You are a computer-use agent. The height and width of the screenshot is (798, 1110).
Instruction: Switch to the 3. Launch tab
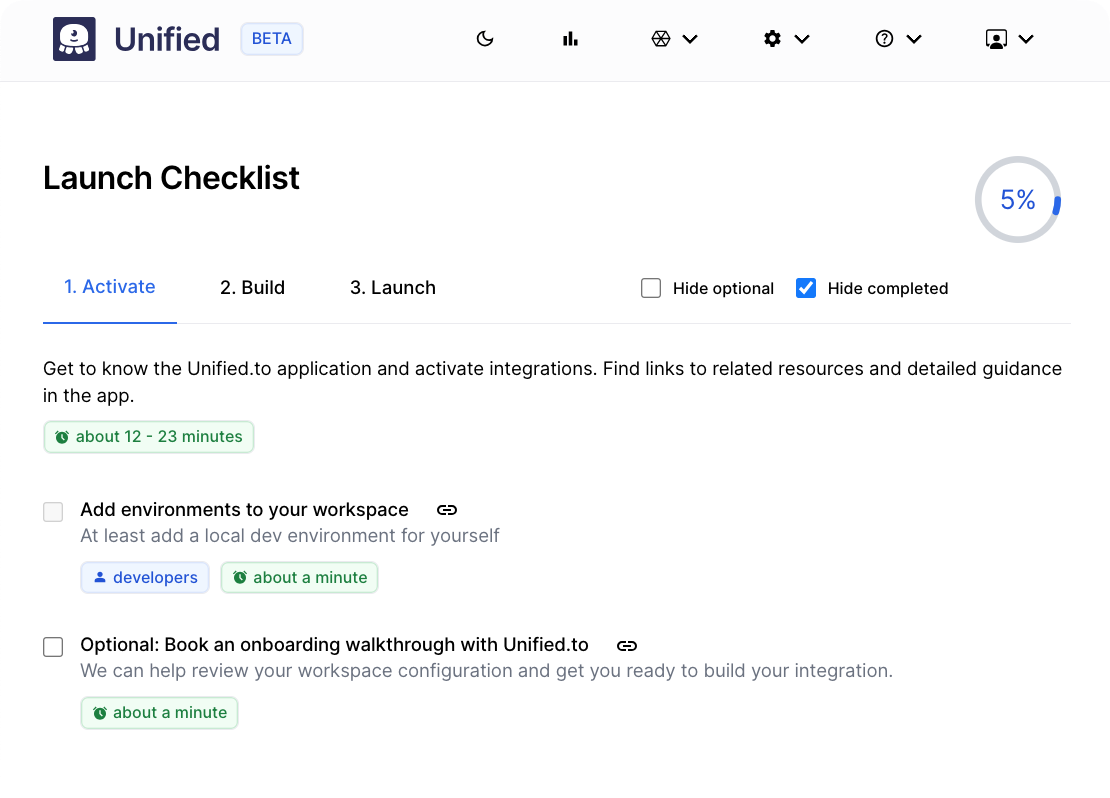[x=393, y=288]
